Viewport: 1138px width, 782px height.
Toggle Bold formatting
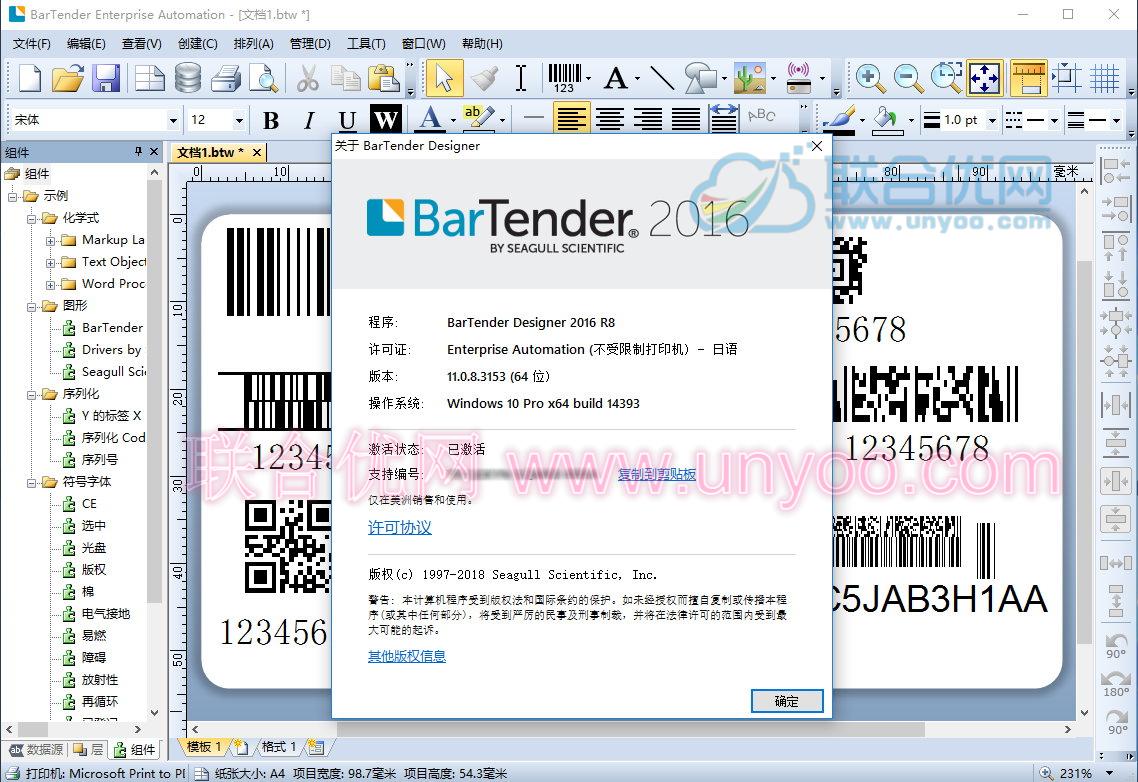(x=271, y=120)
